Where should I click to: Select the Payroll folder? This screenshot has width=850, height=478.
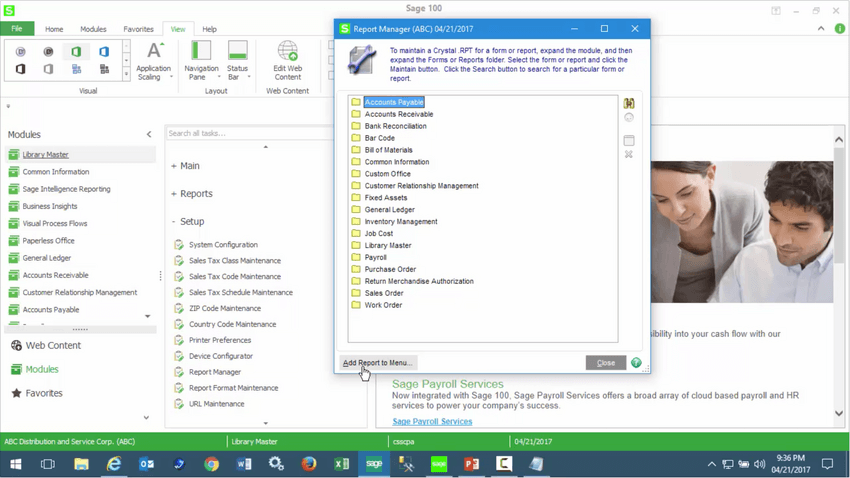[x=375, y=257]
